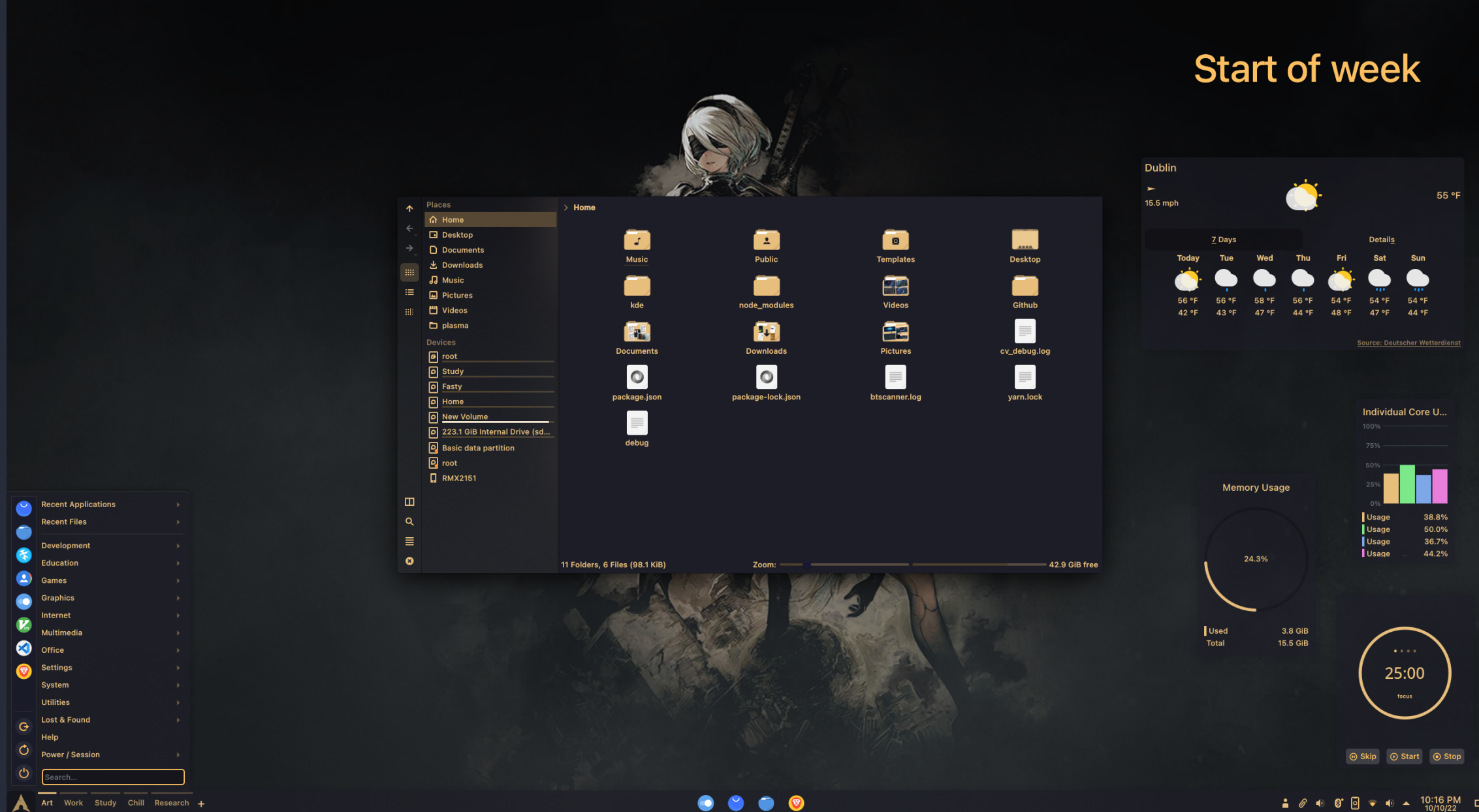Select the yarn.lock file

(x=1025, y=383)
